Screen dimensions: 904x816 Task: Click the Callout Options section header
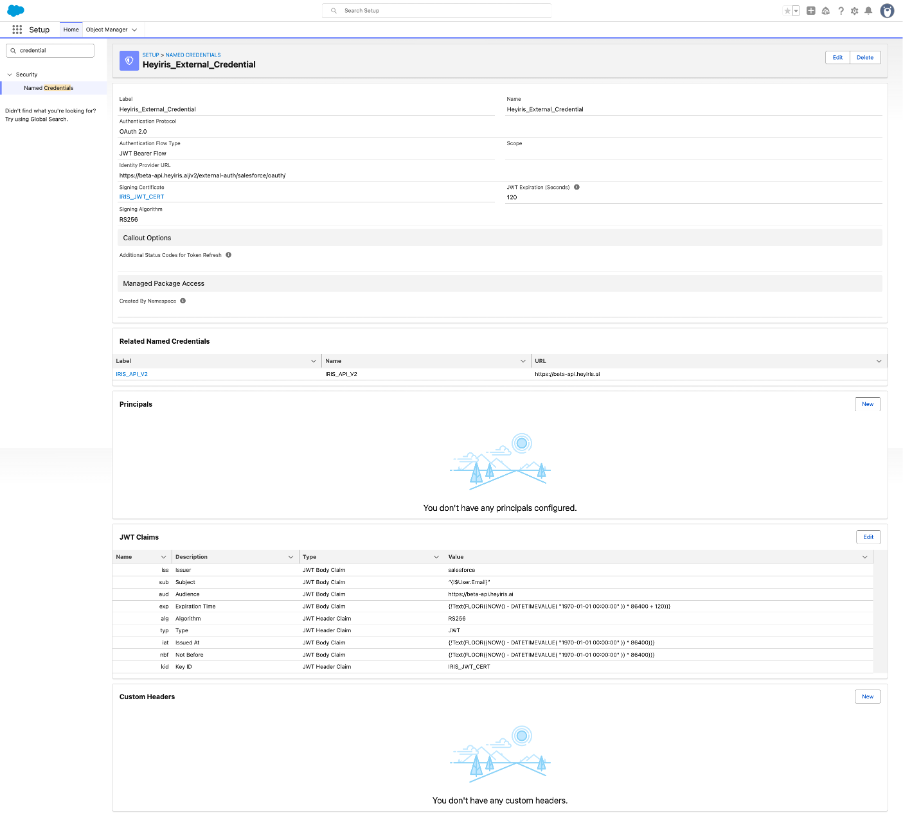pyautogui.click(x=499, y=238)
